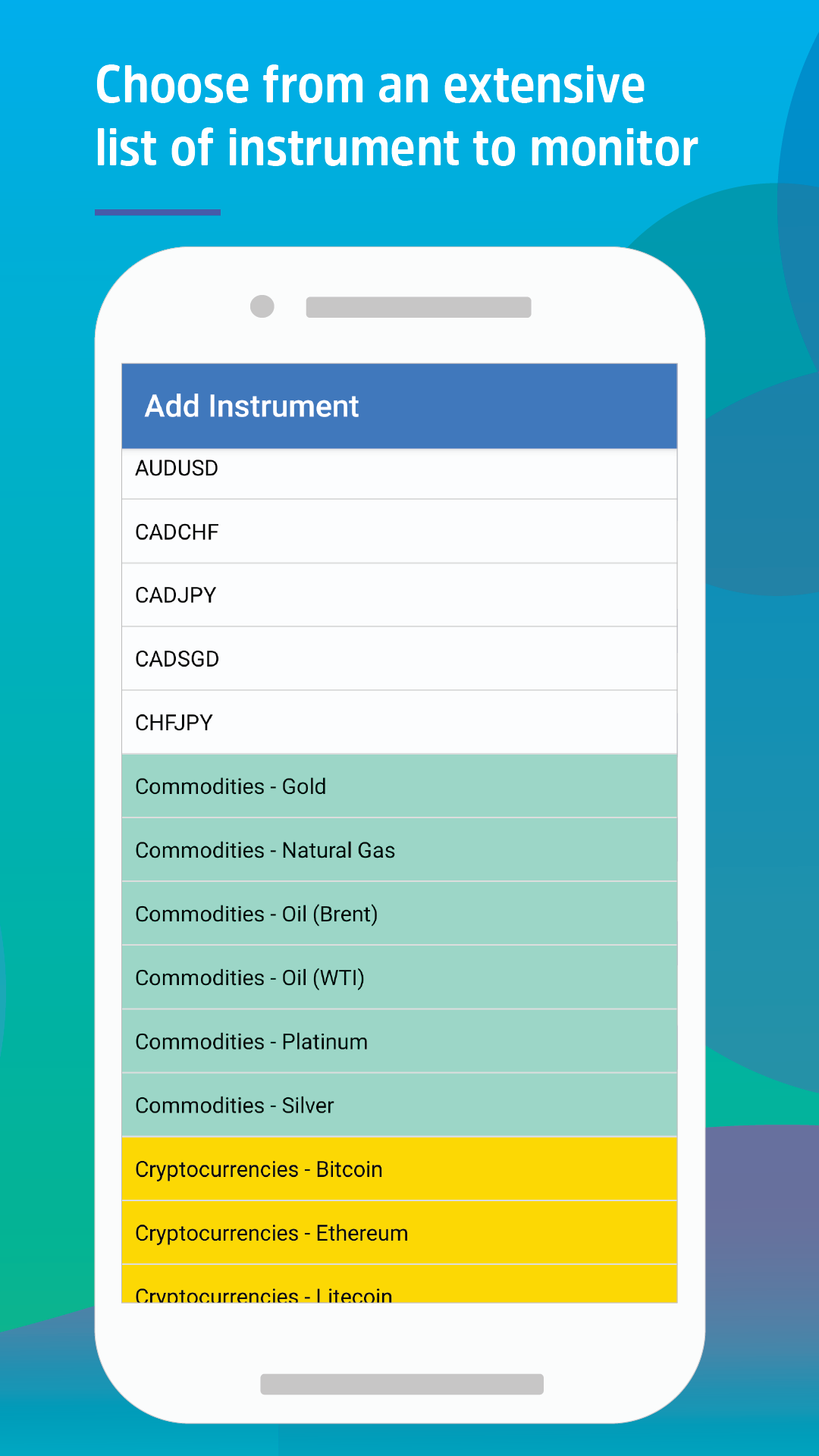The width and height of the screenshot is (819, 1456).
Task: Click the Add Instrument header bar
Action: click(x=399, y=406)
